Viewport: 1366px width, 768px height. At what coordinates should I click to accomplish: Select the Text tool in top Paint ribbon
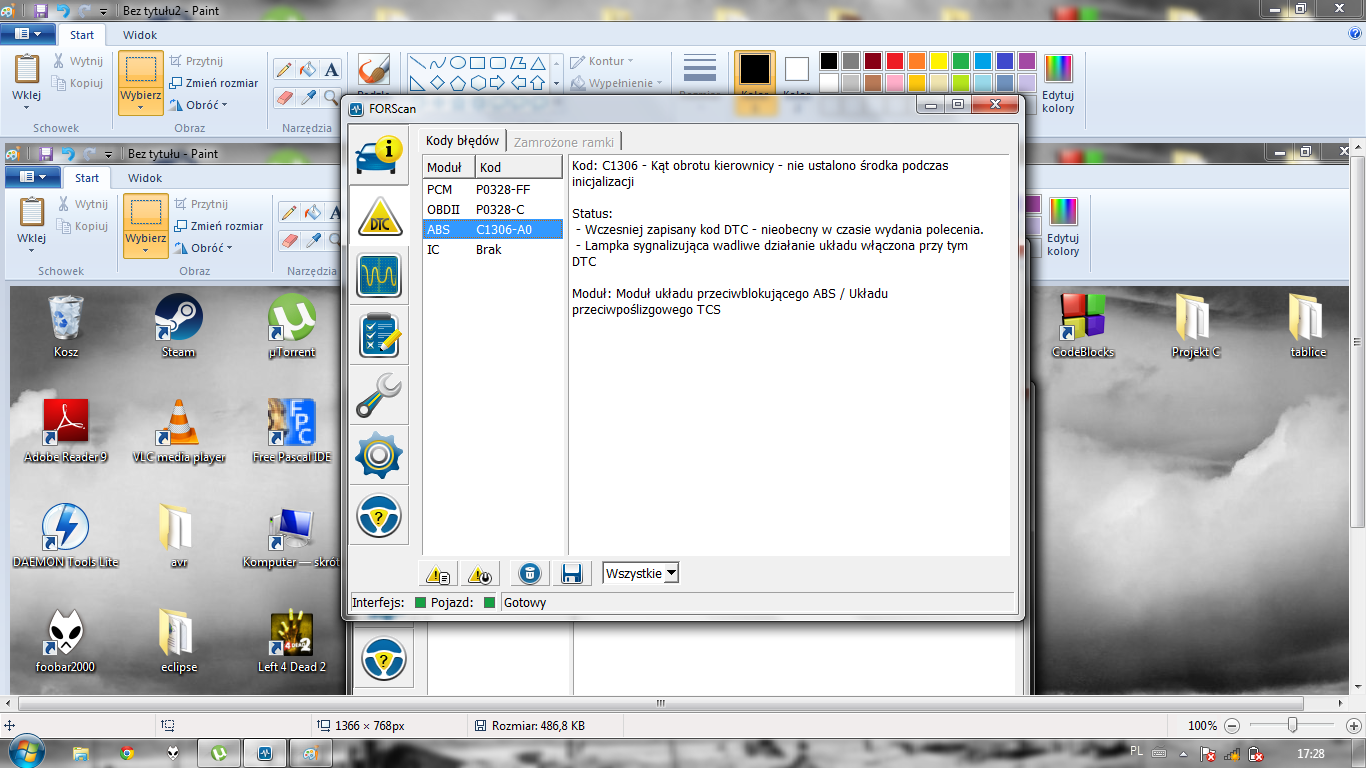click(332, 70)
